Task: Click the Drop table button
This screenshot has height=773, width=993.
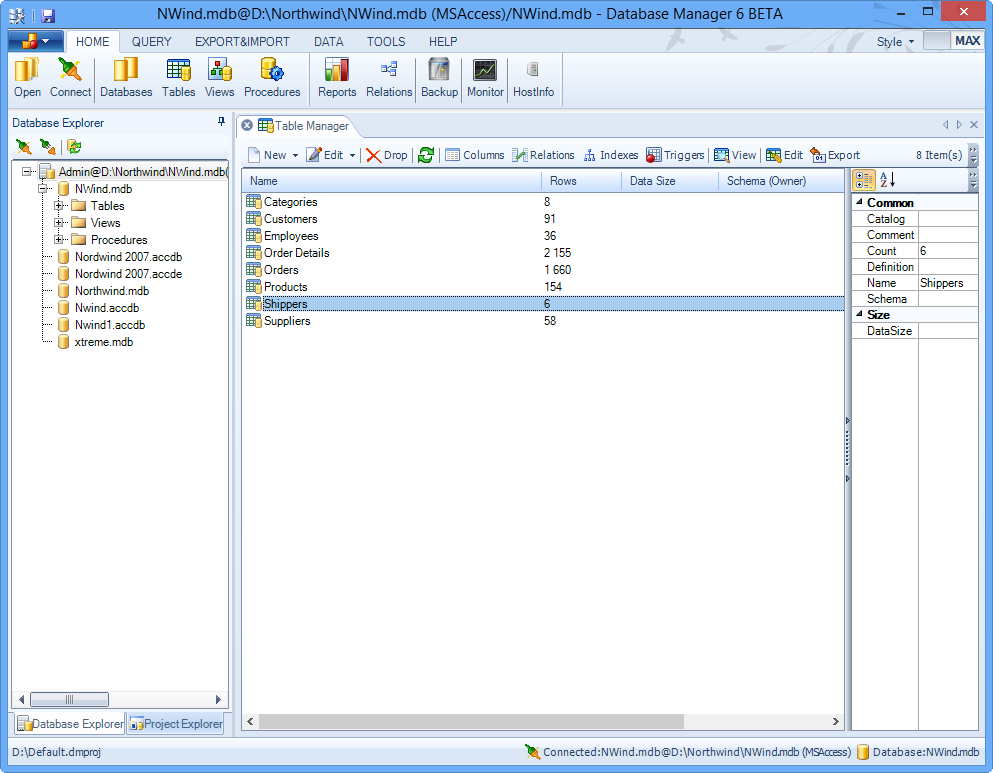Action: pyautogui.click(x=387, y=155)
